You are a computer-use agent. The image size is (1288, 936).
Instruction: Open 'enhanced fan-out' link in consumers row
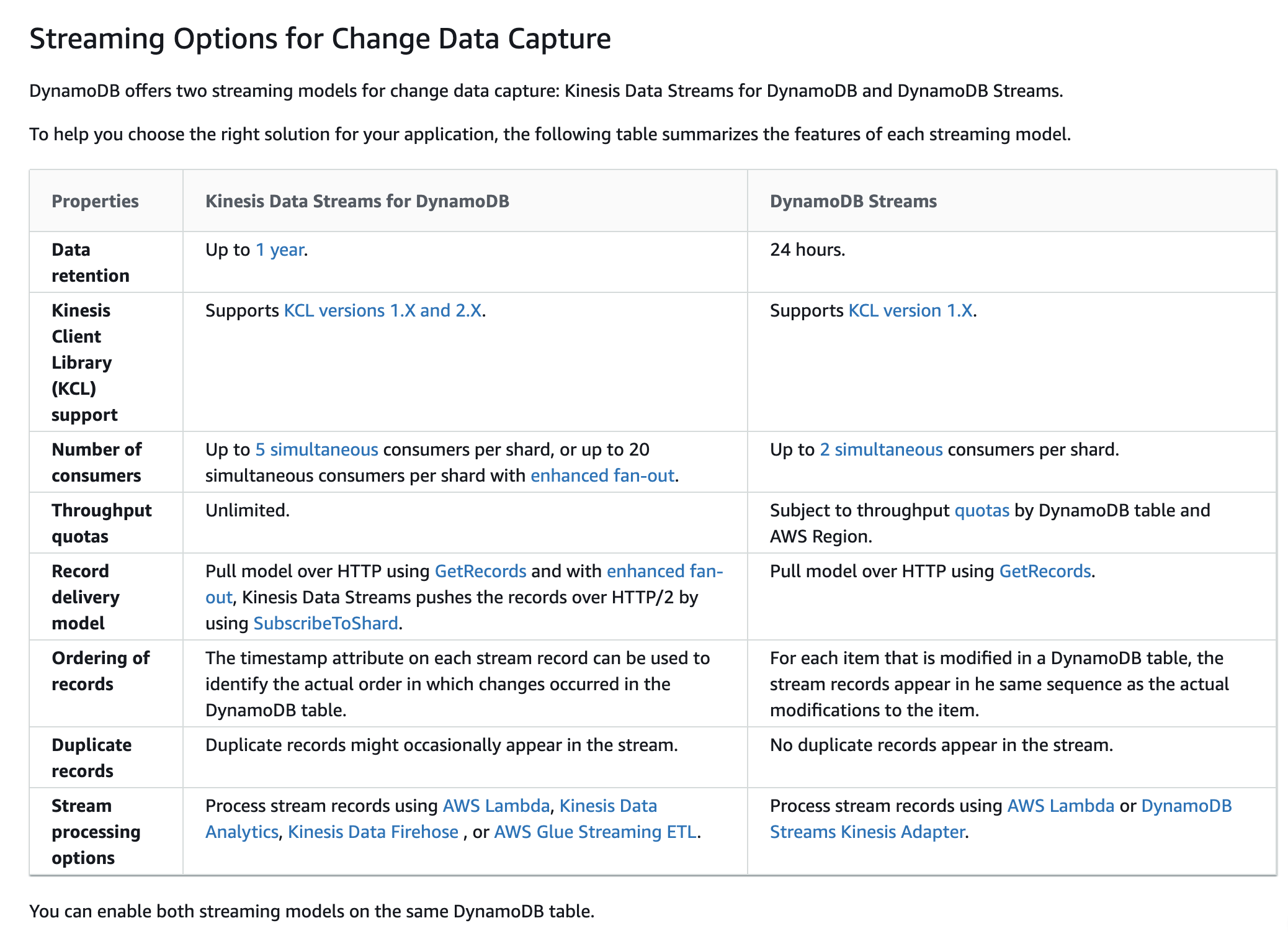602,475
